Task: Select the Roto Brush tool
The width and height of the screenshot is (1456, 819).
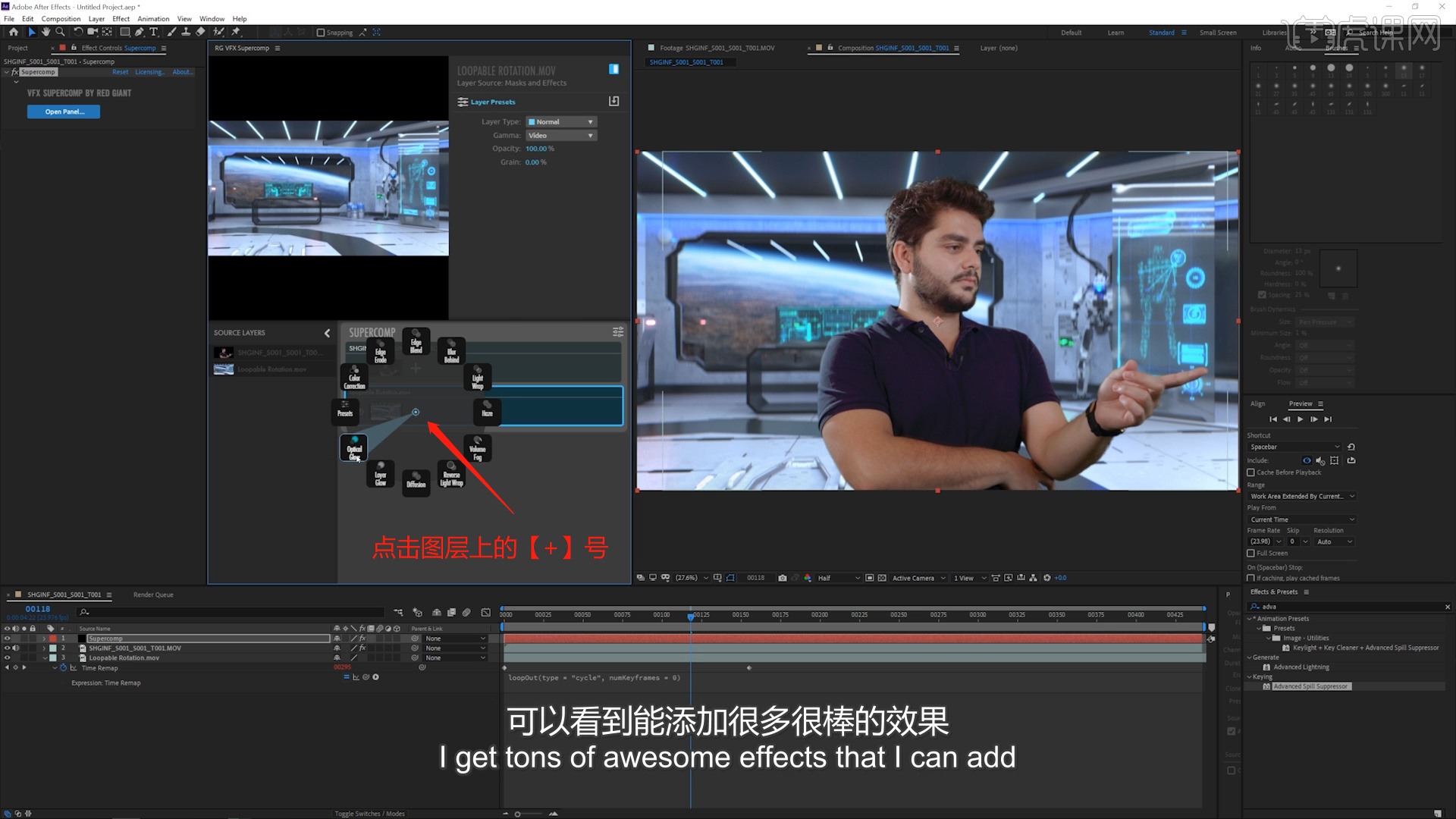Action: pyautogui.click(x=218, y=32)
